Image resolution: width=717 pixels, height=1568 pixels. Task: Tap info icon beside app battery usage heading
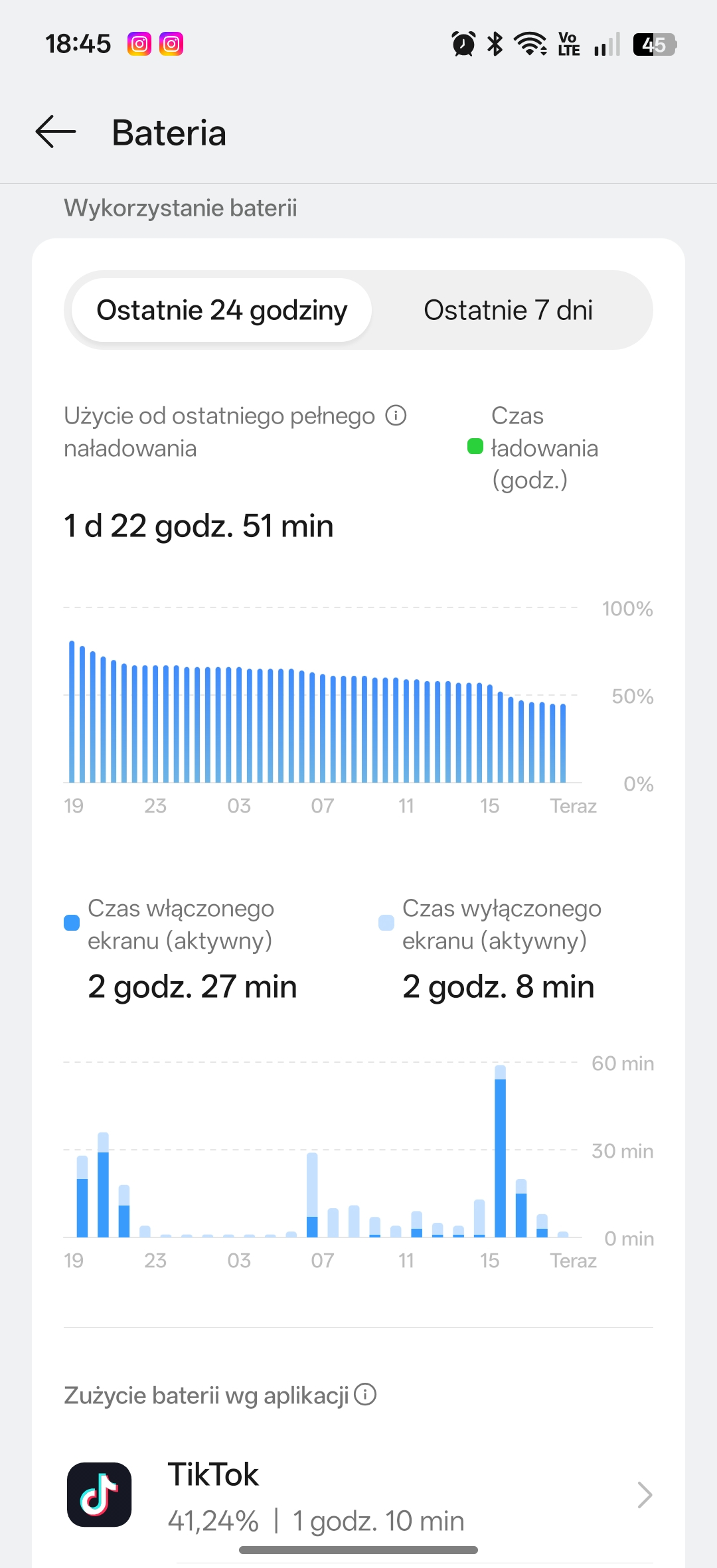(365, 1394)
